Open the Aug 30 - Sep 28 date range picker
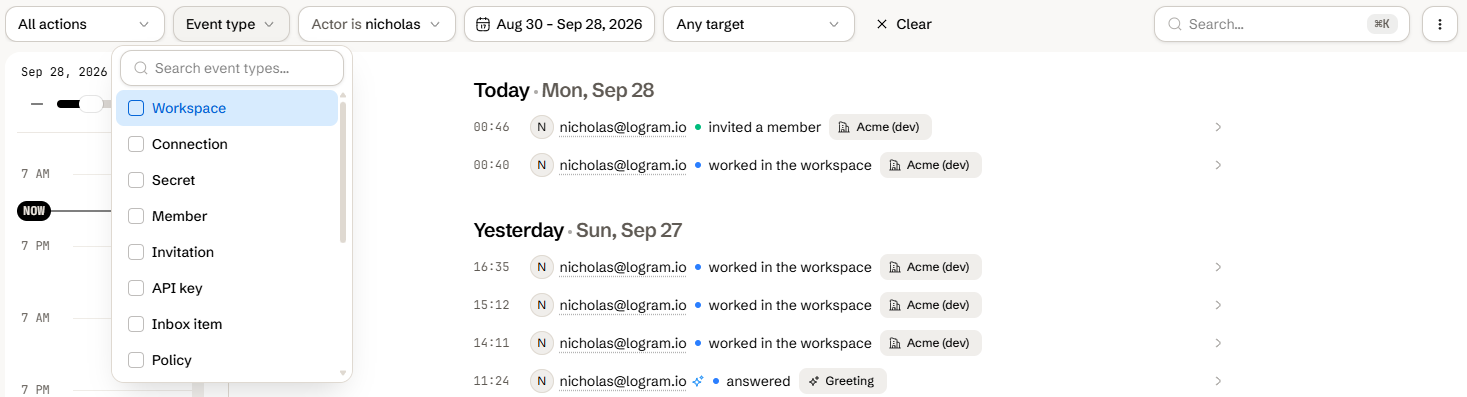Screen dimensions: 1467x397 559,24
